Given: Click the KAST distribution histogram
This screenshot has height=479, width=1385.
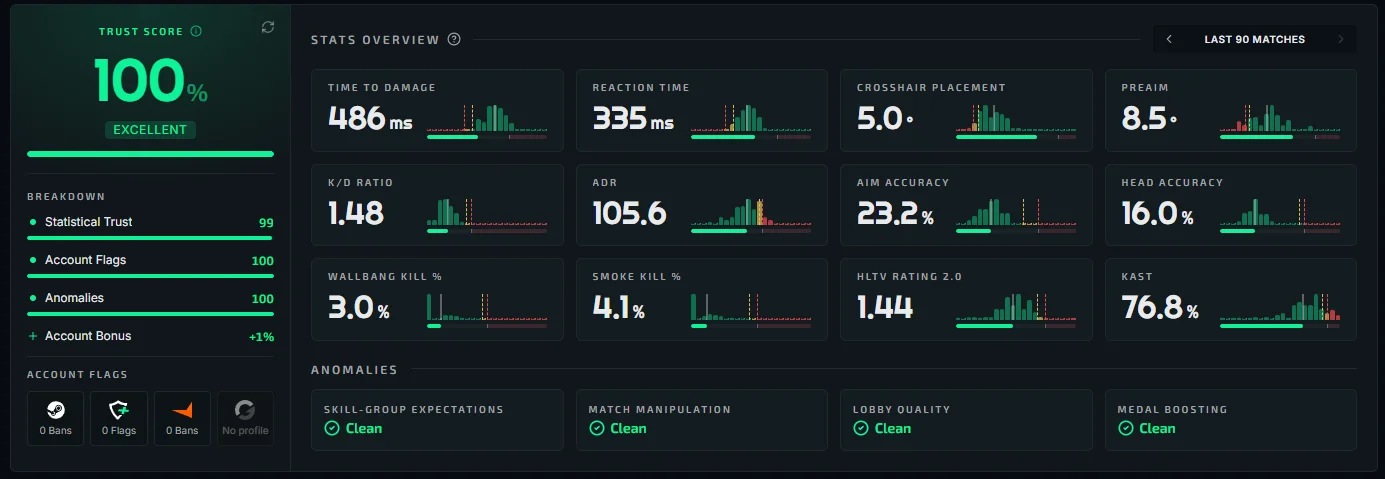Looking at the screenshot, I should 1280,306.
